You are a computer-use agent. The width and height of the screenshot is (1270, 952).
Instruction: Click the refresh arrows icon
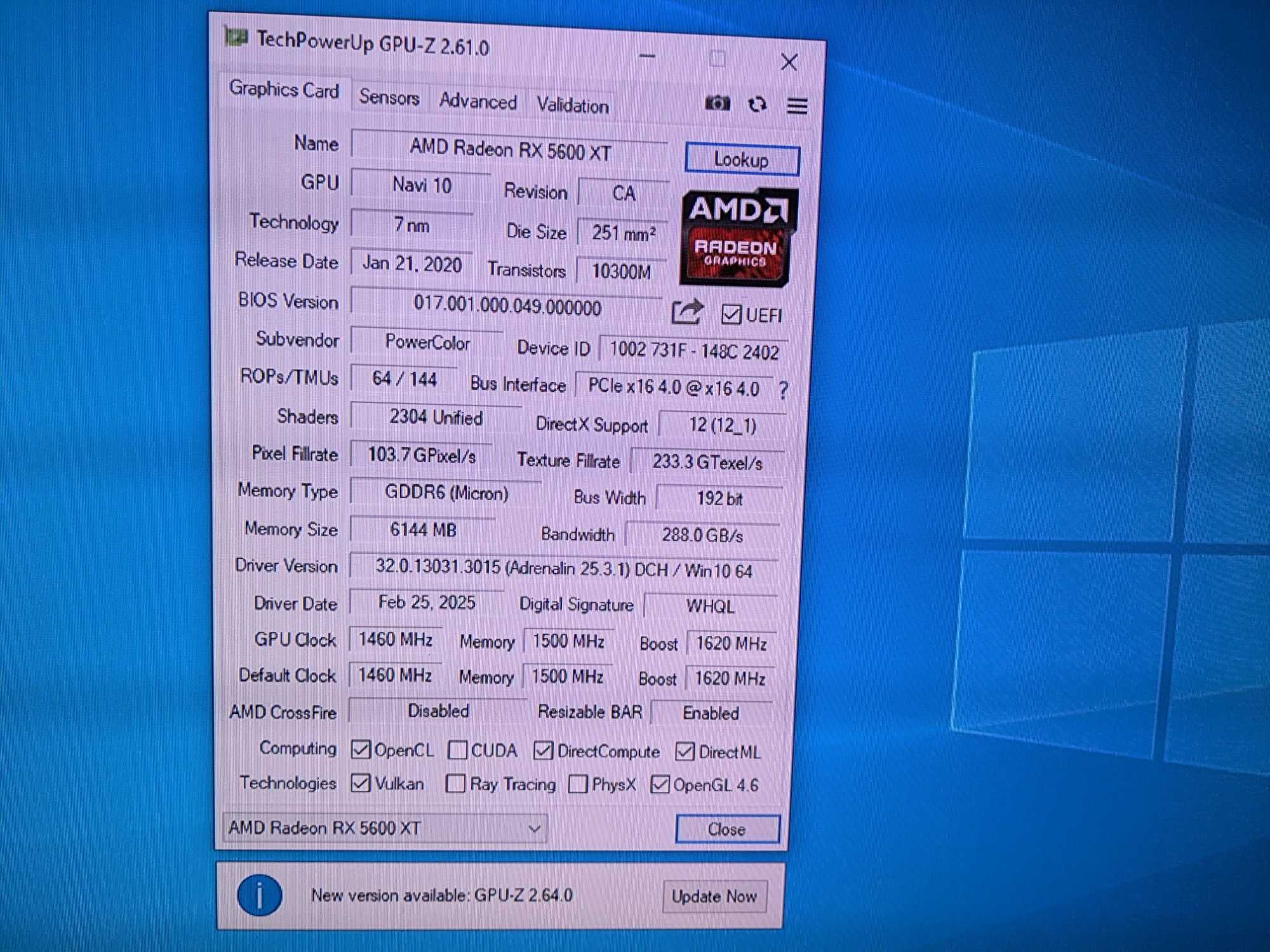coord(757,104)
